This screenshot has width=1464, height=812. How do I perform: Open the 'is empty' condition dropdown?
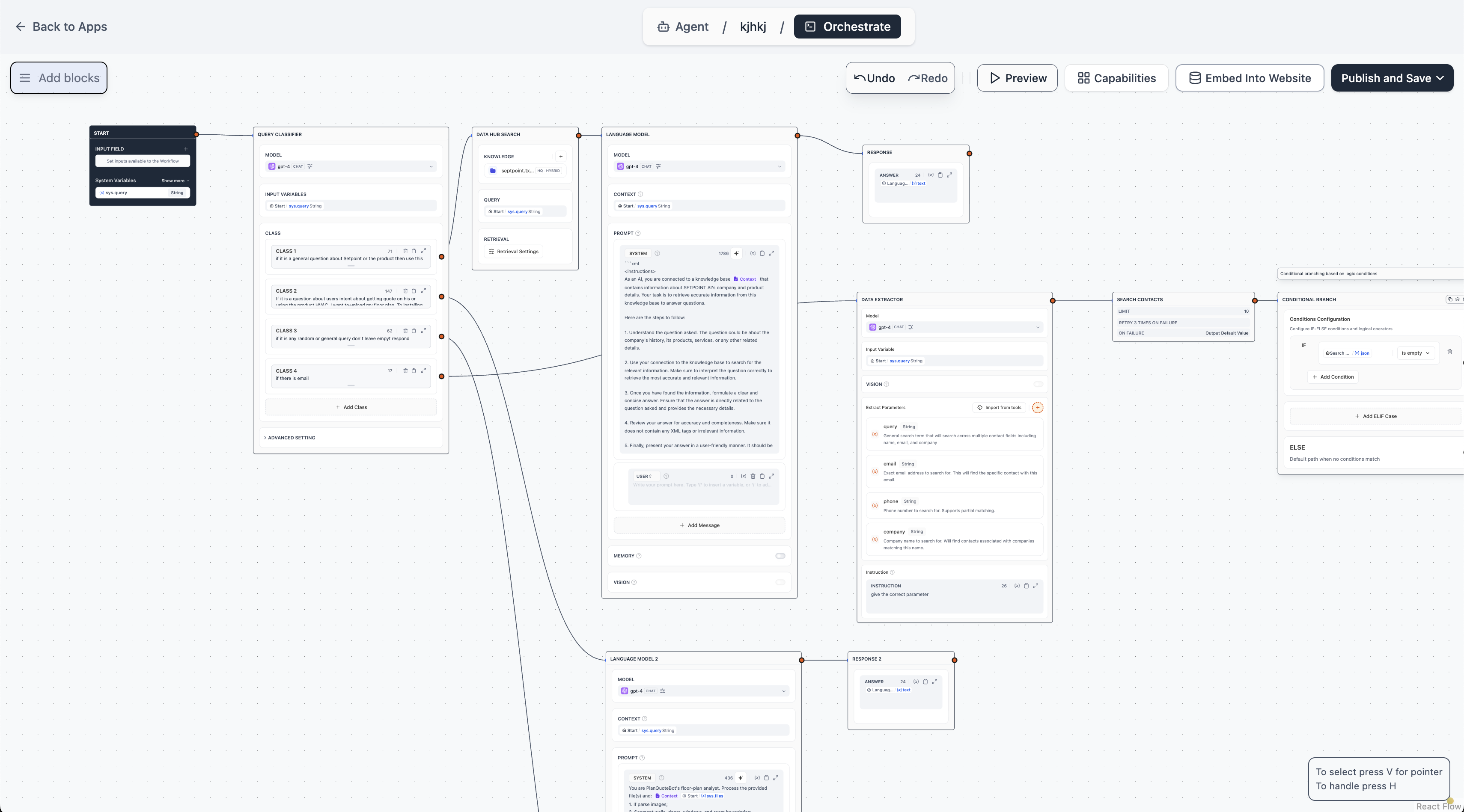pos(1415,353)
